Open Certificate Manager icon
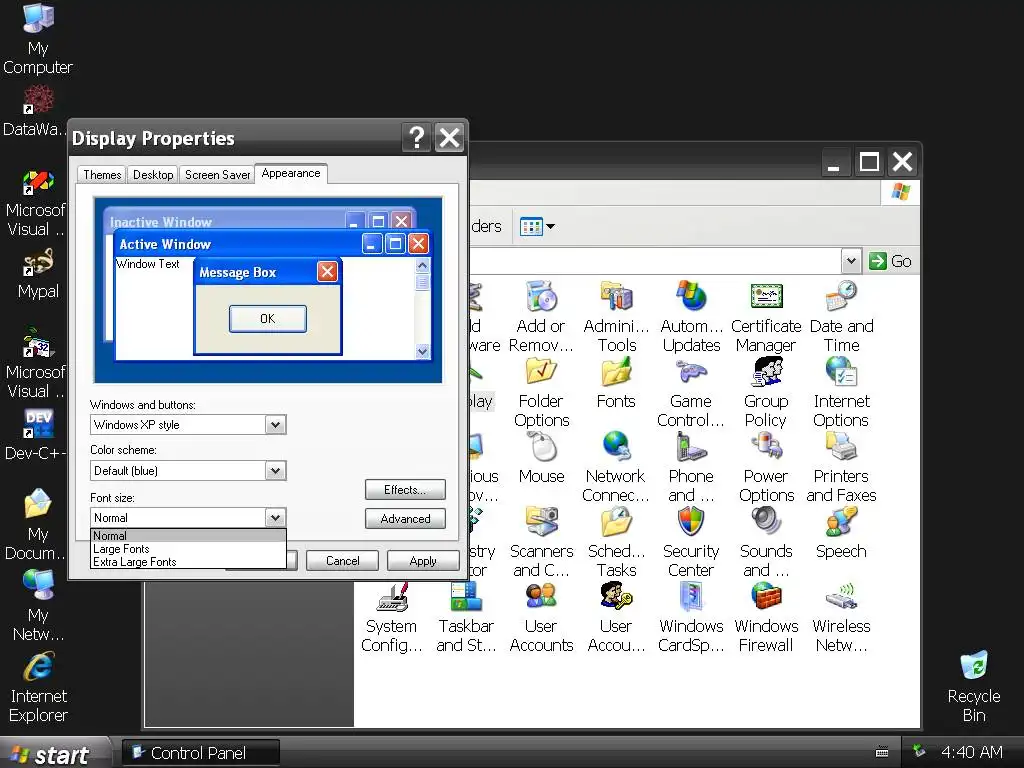The height and width of the screenshot is (768, 1024). [x=766, y=317]
